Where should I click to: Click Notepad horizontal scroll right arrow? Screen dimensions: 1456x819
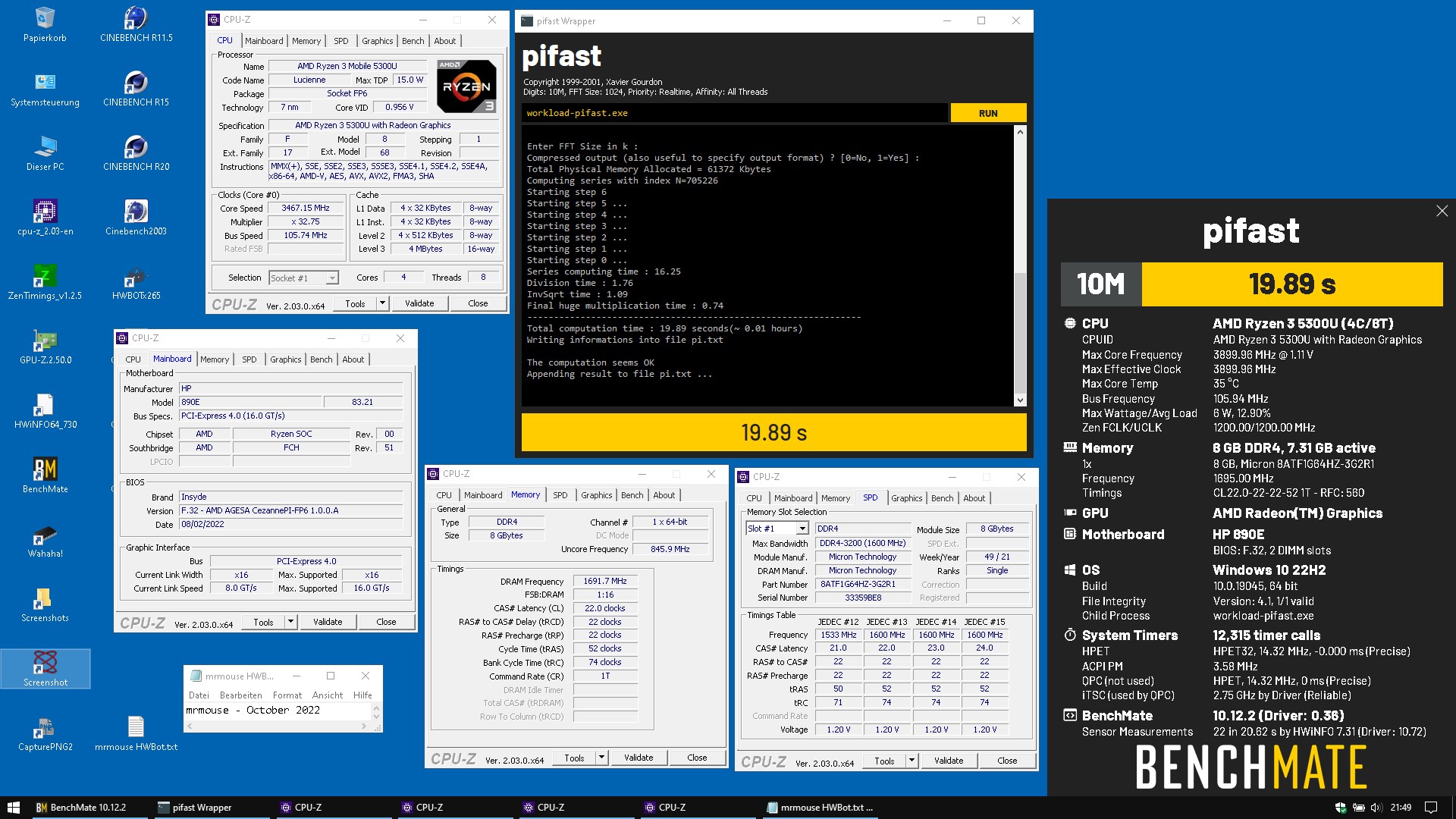coord(364,726)
